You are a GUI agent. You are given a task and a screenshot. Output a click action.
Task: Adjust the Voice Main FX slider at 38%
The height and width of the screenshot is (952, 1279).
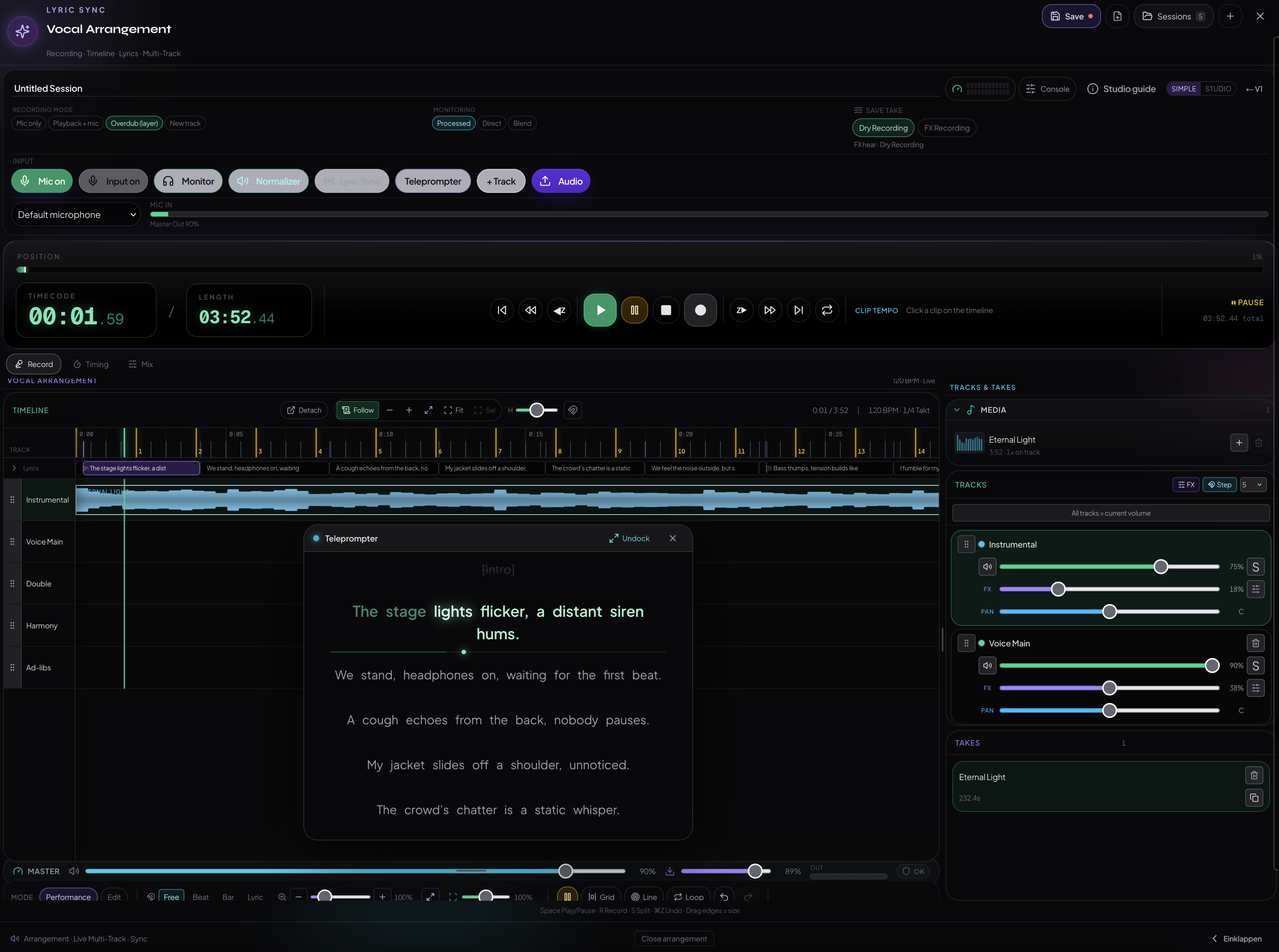tap(1109, 688)
